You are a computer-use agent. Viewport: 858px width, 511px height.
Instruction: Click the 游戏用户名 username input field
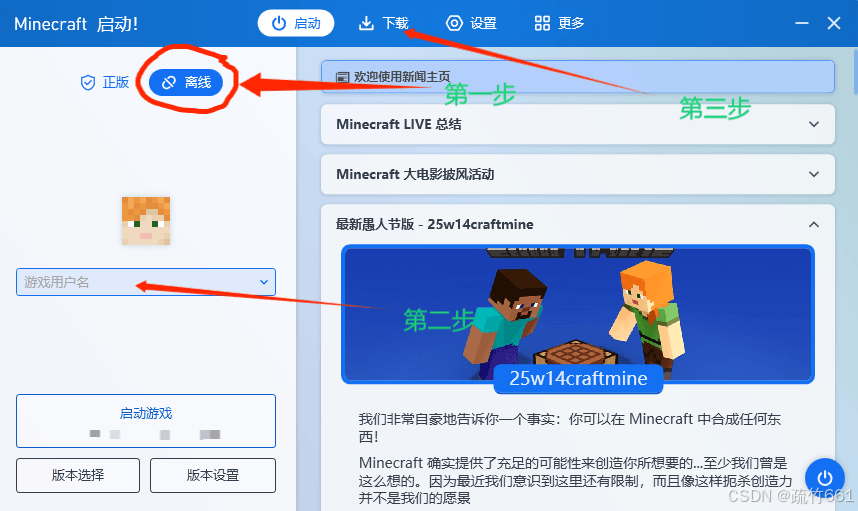pos(146,282)
